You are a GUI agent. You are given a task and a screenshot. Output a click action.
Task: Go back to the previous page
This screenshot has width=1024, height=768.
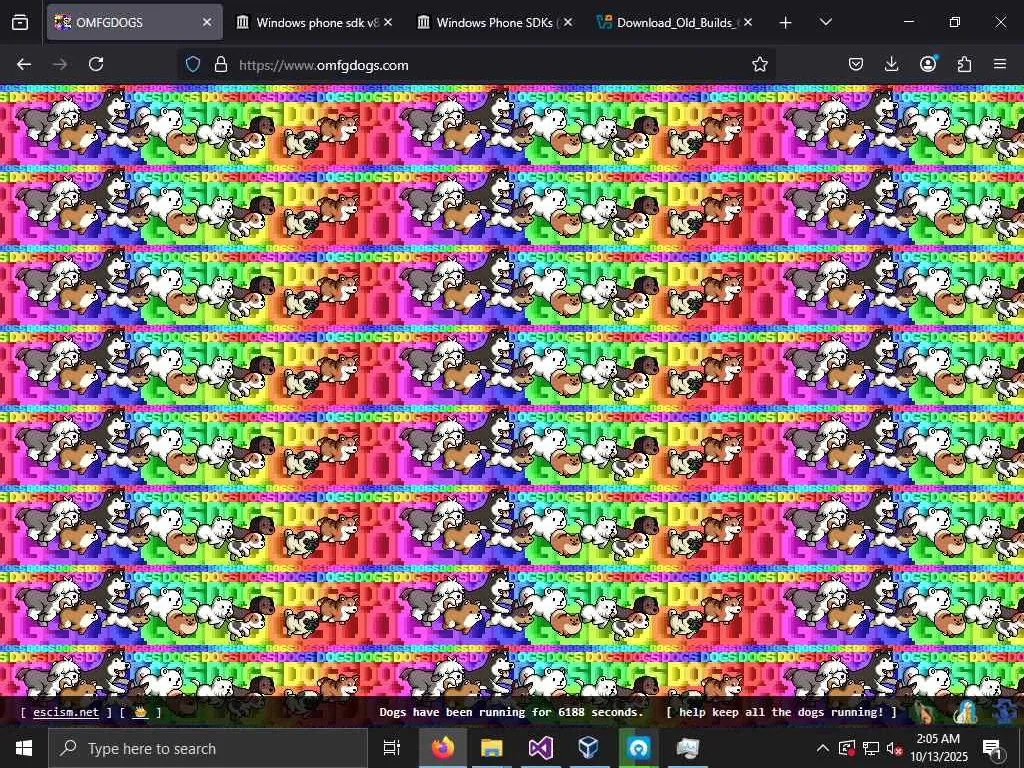point(24,64)
